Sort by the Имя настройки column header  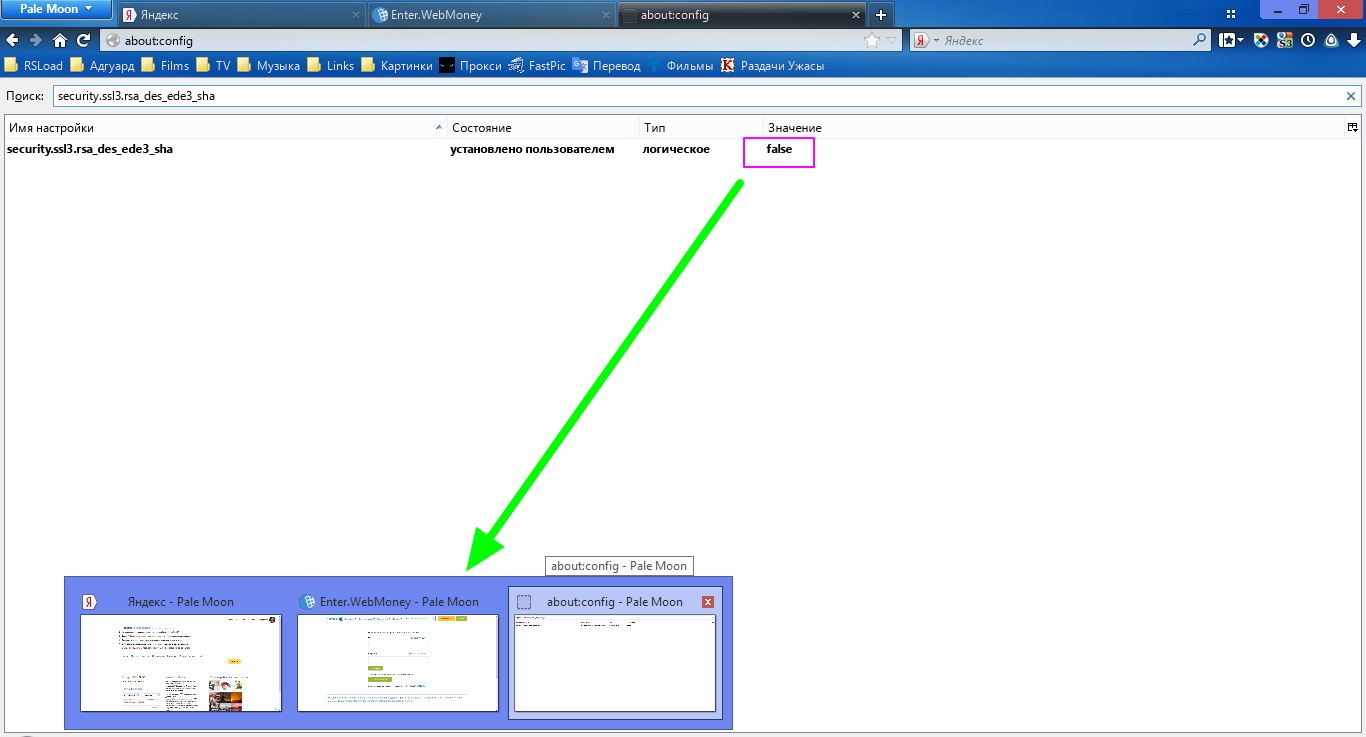point(220,128)
